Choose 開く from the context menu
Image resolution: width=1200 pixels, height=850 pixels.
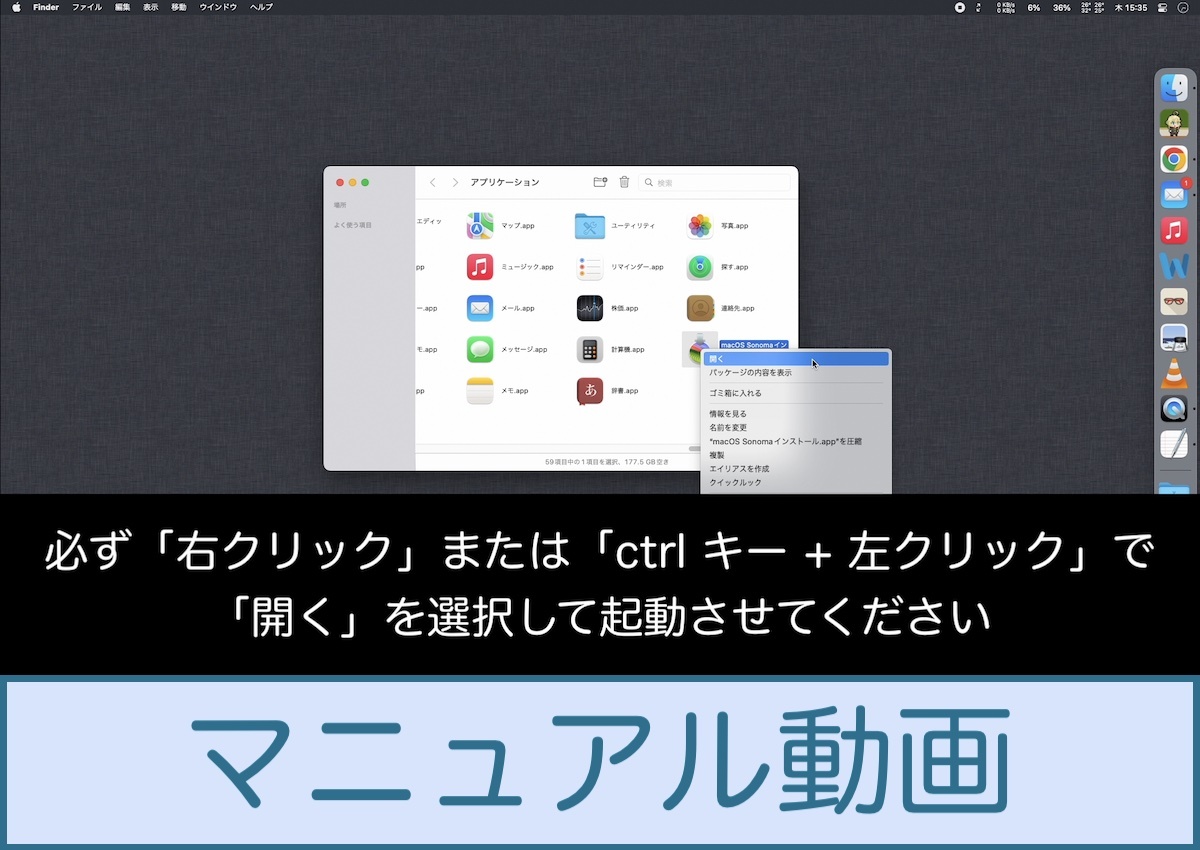[x=717, y=358]
